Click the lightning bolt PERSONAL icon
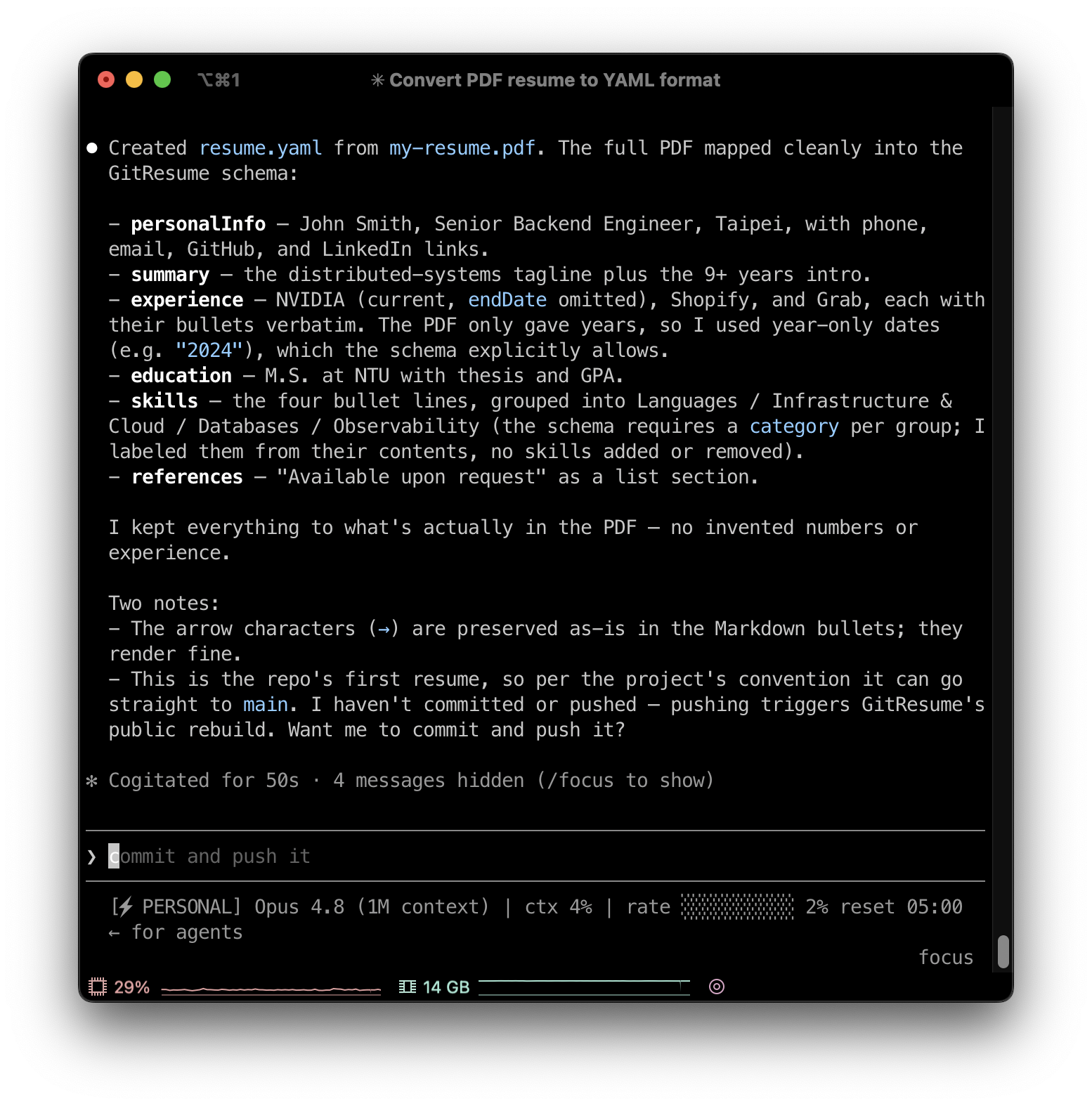Viewport: 1092px width, 1106px height. click(x=125, y=907)
